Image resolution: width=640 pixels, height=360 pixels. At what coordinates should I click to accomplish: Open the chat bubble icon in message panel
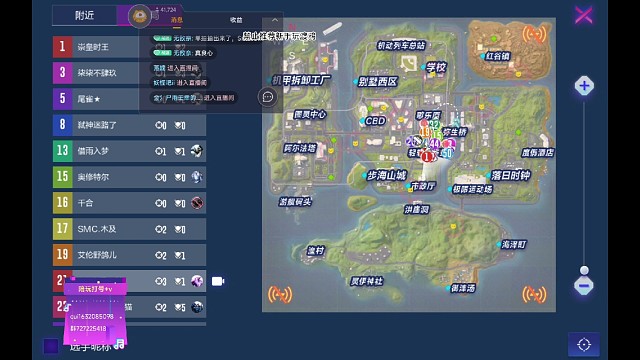(268, 97)
